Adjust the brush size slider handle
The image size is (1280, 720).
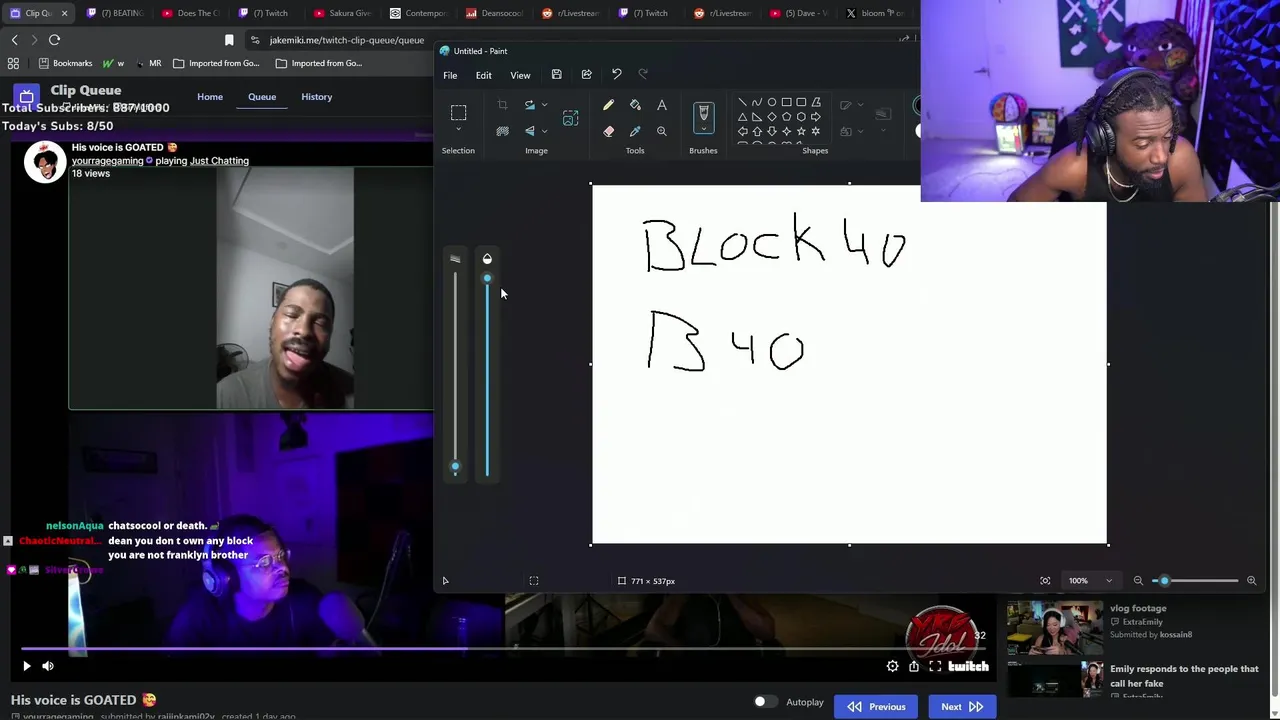pyautogui.click(x=455, y=466)
